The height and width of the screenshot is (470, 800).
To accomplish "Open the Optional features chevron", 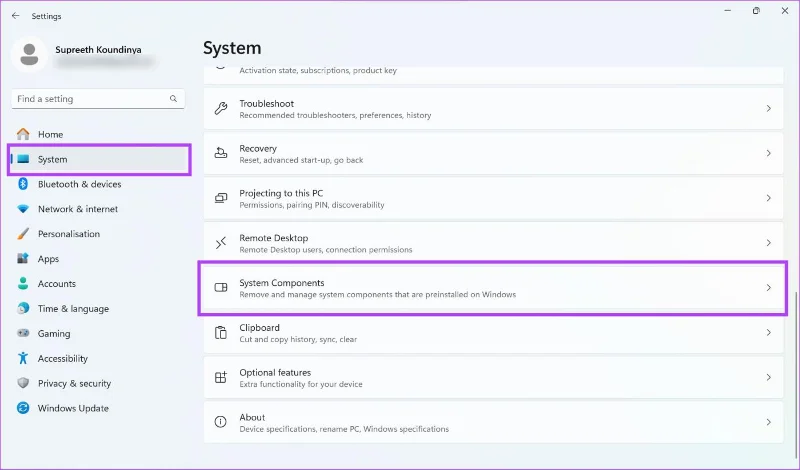I will pos(768,378).
